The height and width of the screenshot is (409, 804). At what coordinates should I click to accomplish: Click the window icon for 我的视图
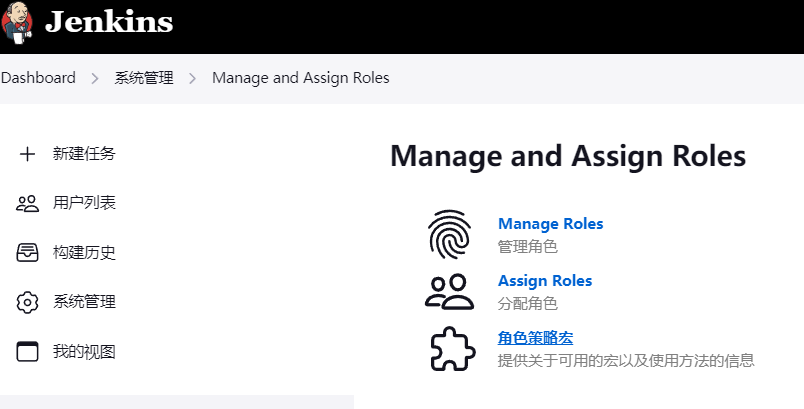tap(27, 352)
